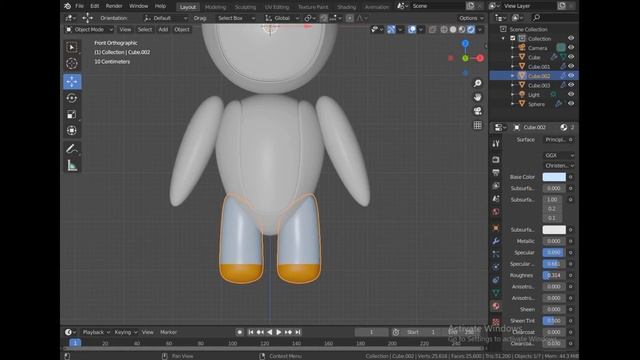
Task: Open the World properties tab icon
Action: (x=496, y=211)
